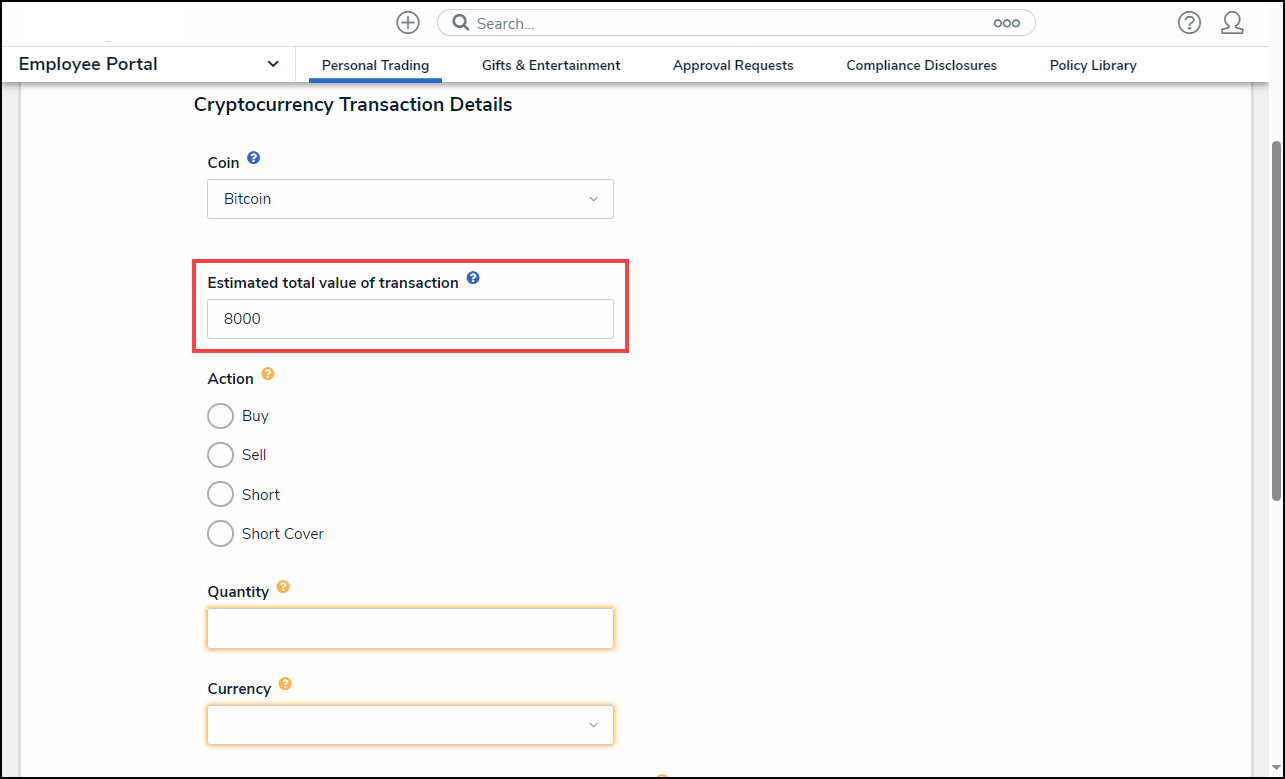Go to the Policy Library tab

pyautogui.click(x=1093, y=65)
